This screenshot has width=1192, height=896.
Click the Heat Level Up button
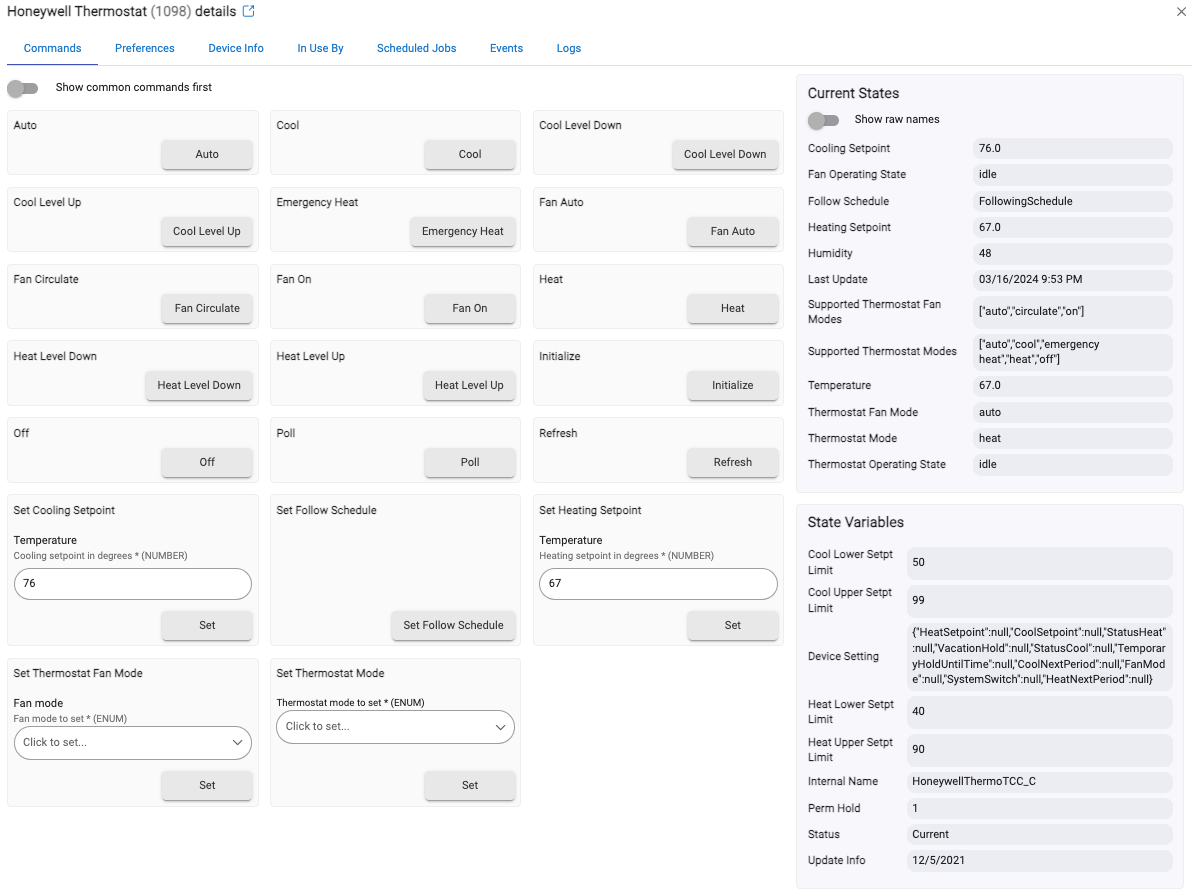click(x=470, y=385)
